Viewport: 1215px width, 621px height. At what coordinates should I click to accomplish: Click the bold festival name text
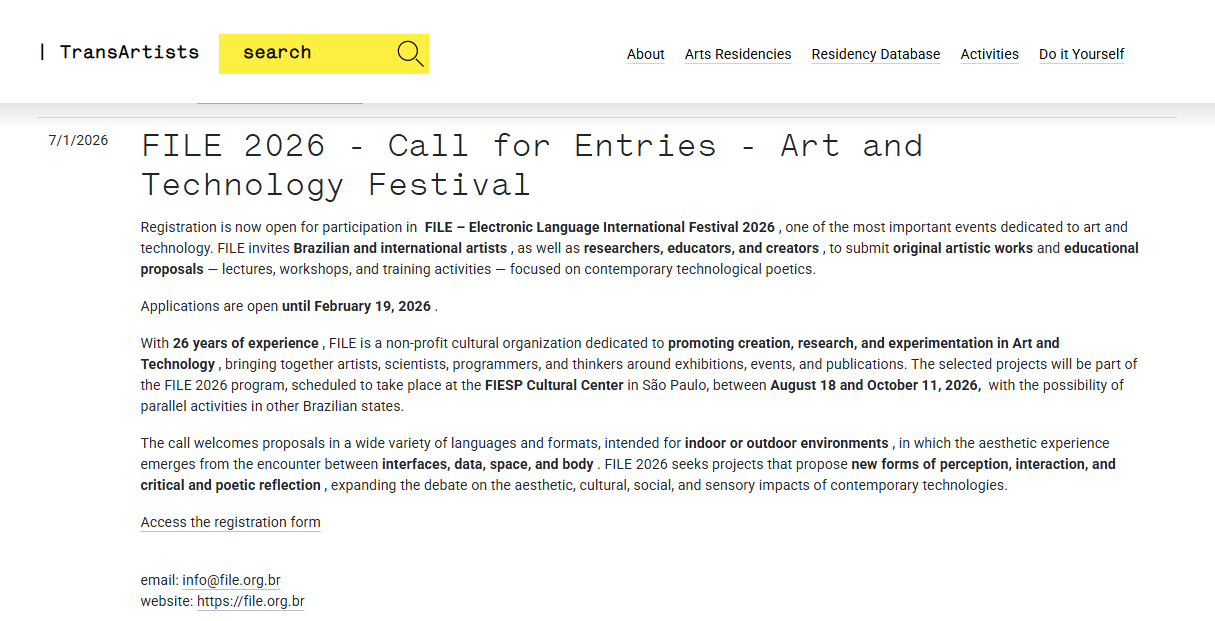click(599, 227)
